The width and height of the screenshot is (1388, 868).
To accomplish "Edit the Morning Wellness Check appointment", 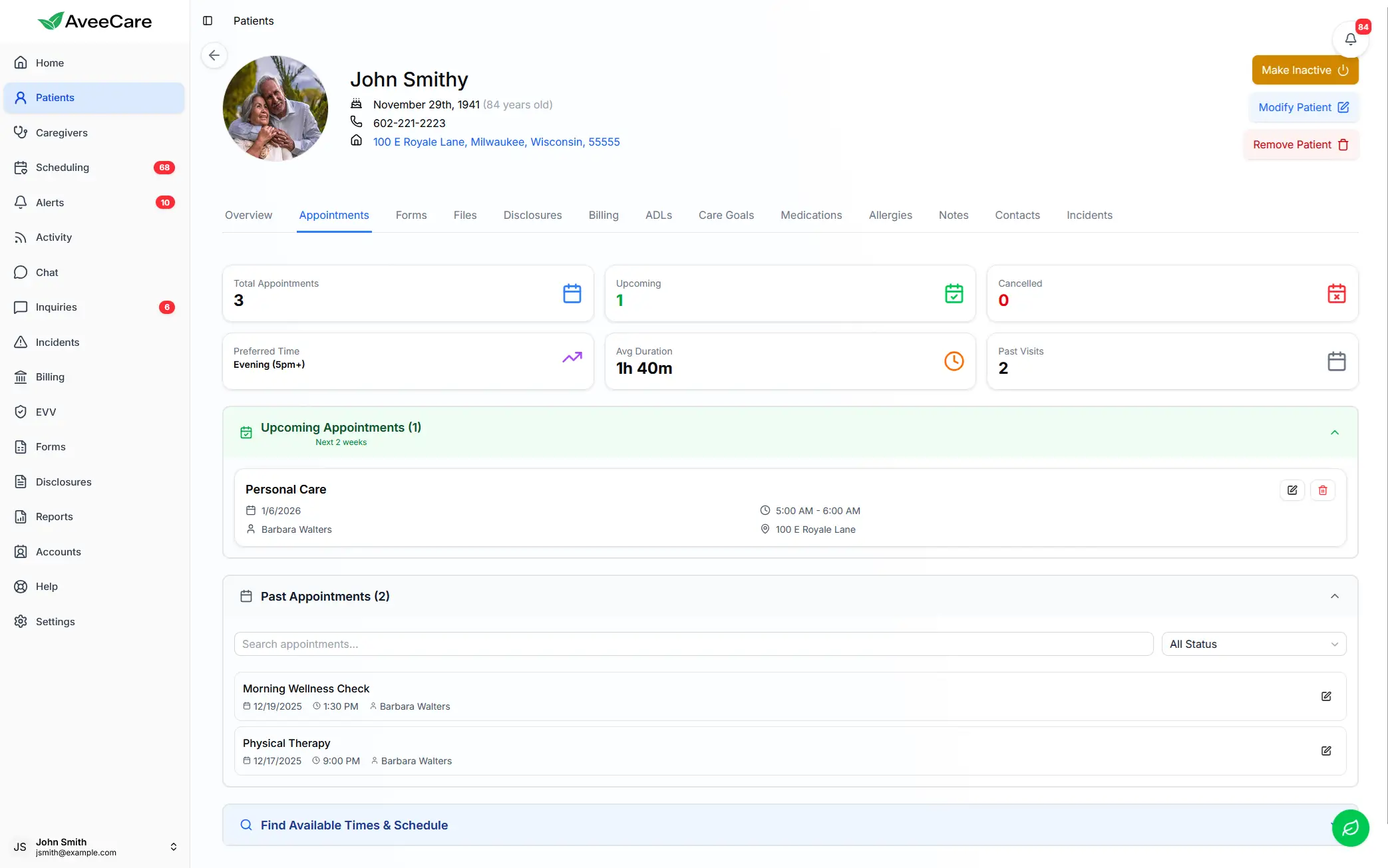I will 1325,696.
